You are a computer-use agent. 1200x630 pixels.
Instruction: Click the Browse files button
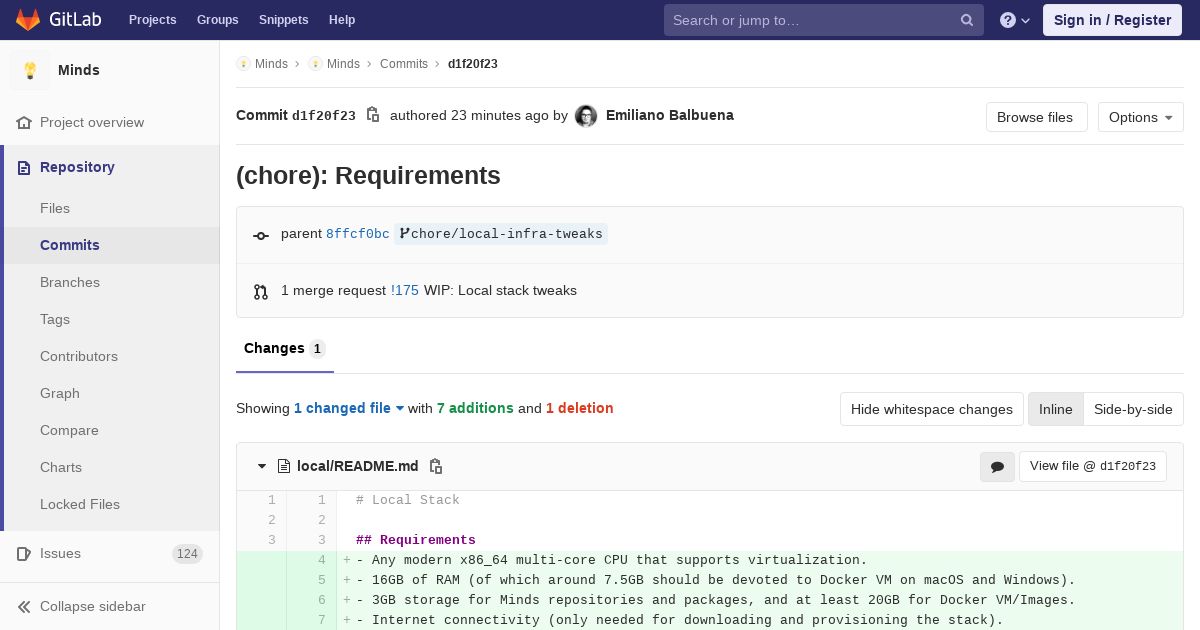[x=1036, y=117]
